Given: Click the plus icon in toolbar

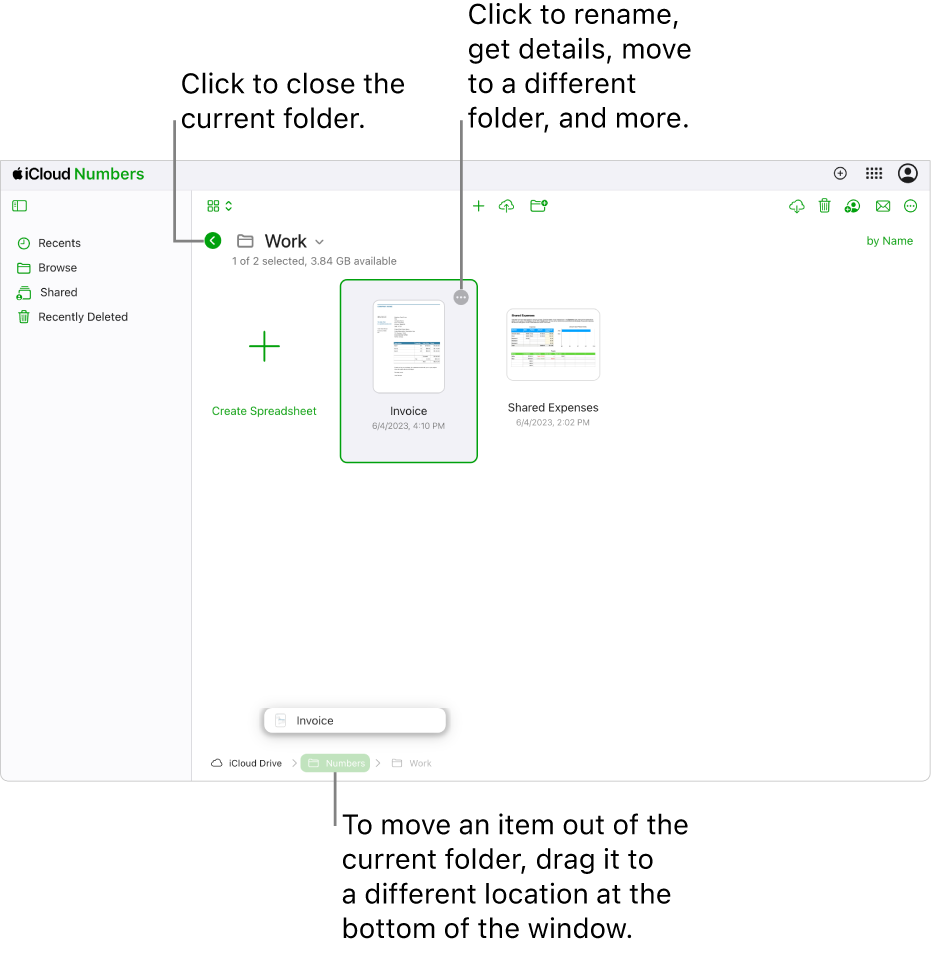Looking at the screenshot, I should point(479,206).
